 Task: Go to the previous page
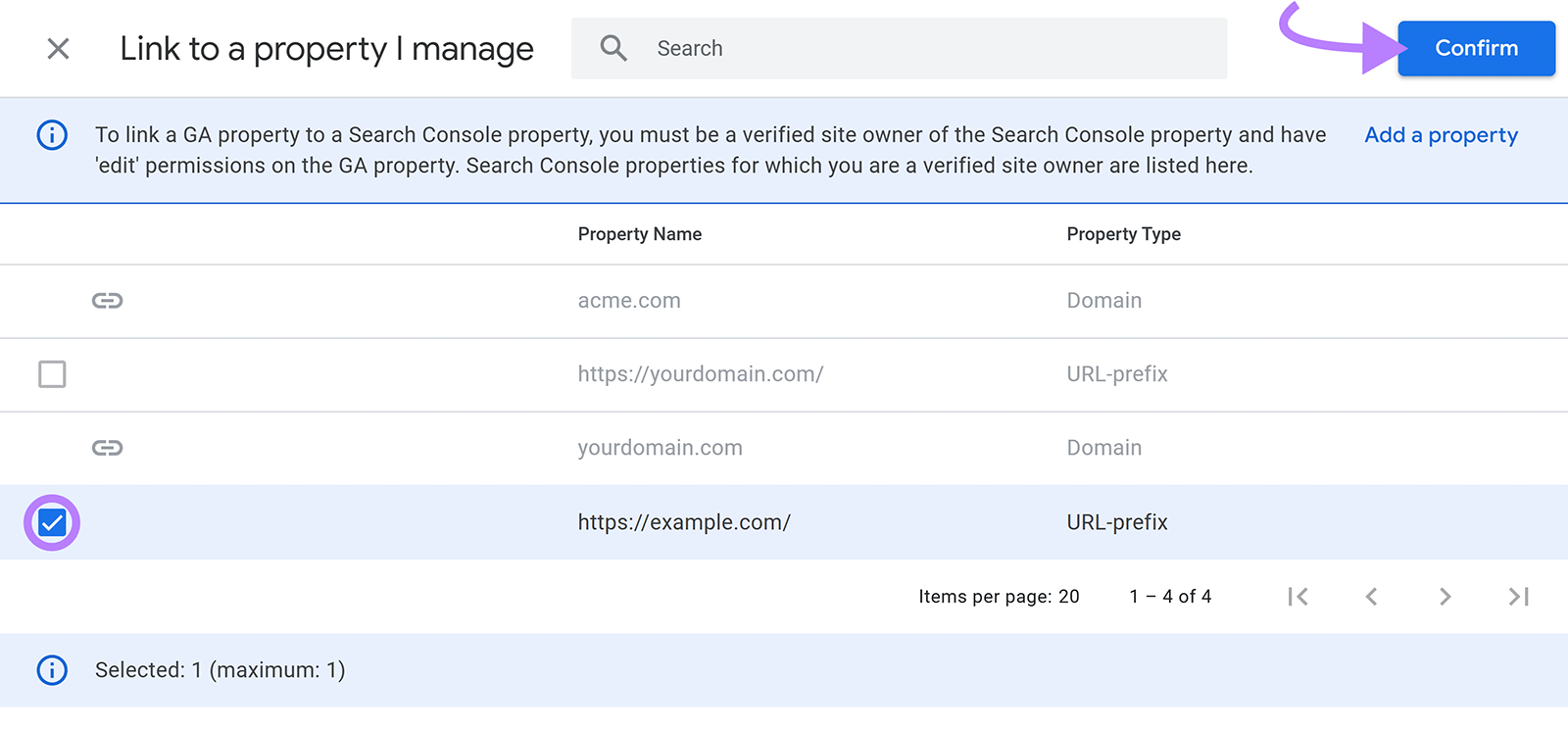(x=1371, y=597)
